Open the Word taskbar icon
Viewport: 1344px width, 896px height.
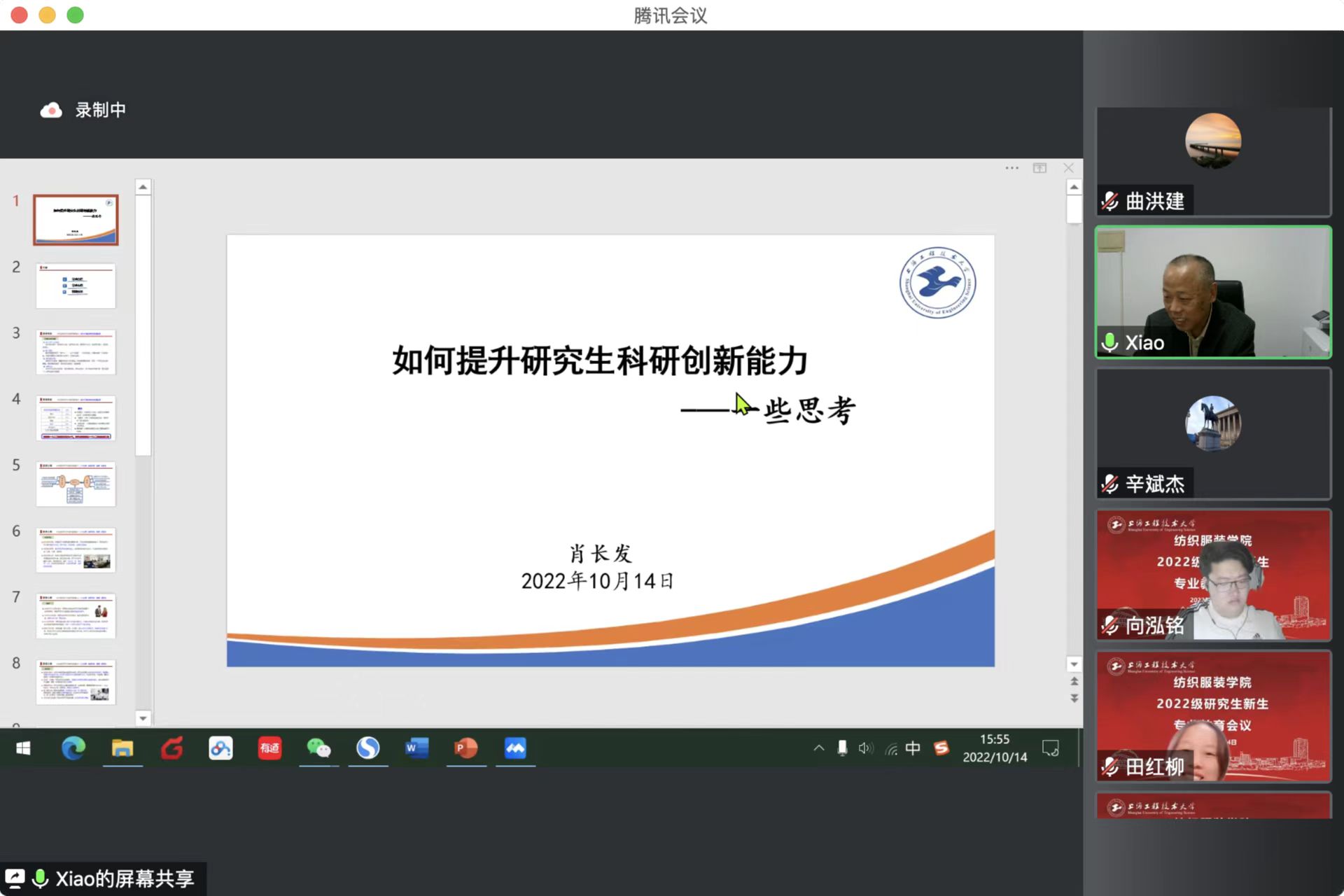(416, 748)
